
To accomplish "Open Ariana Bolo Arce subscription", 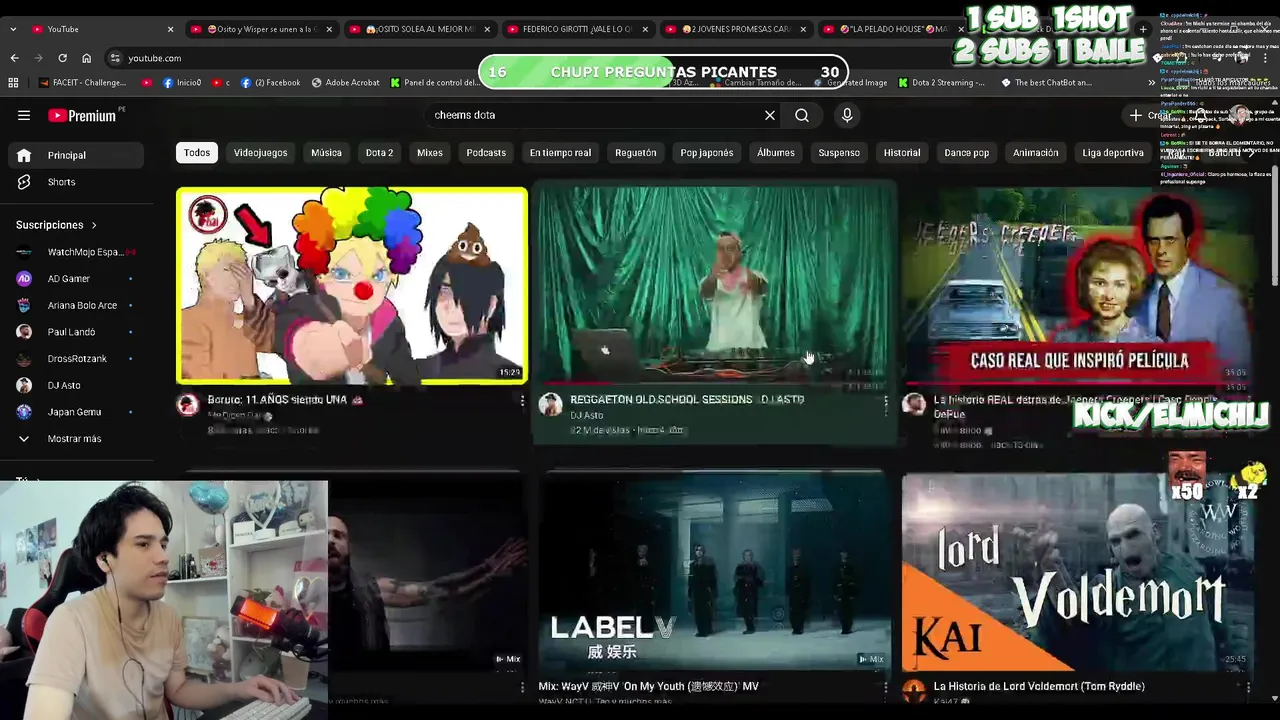I will pos(77,305).
